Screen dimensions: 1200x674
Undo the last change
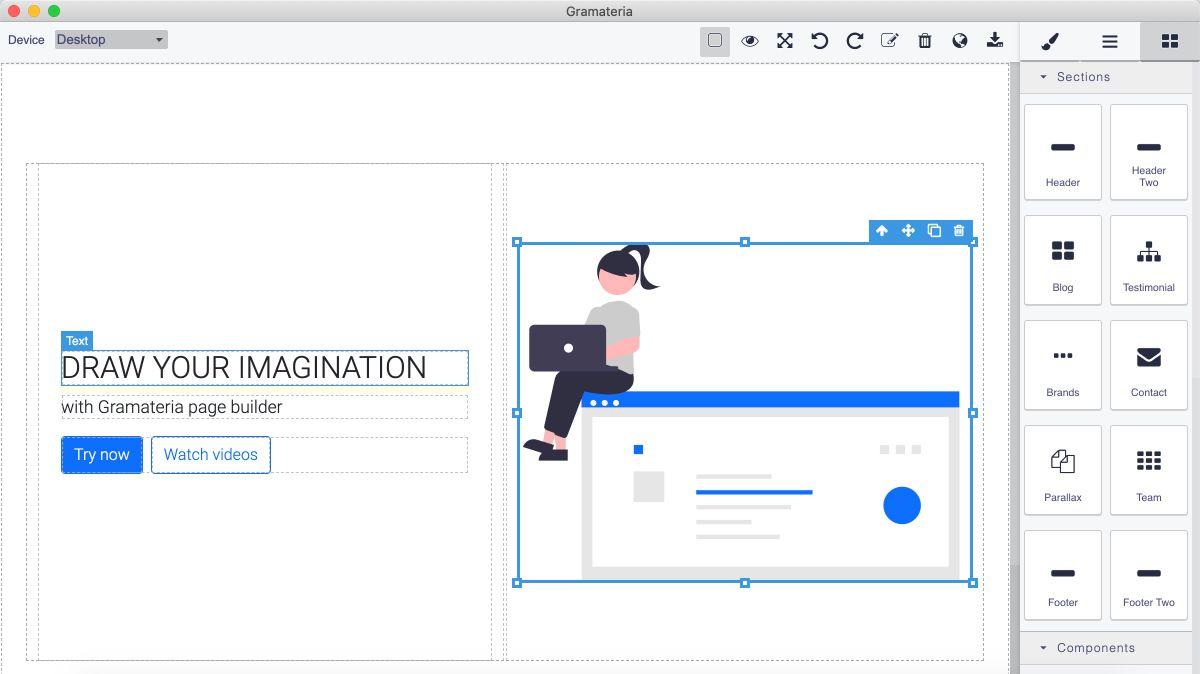(820, 40)
